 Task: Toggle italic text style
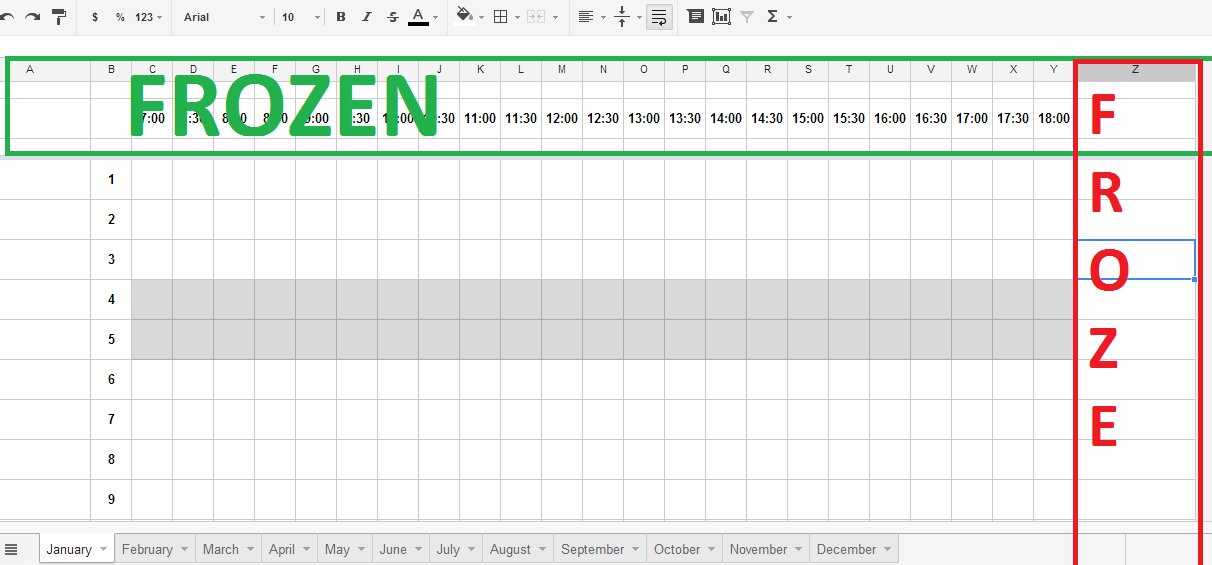pyautogui.click(x=366, y=17)
